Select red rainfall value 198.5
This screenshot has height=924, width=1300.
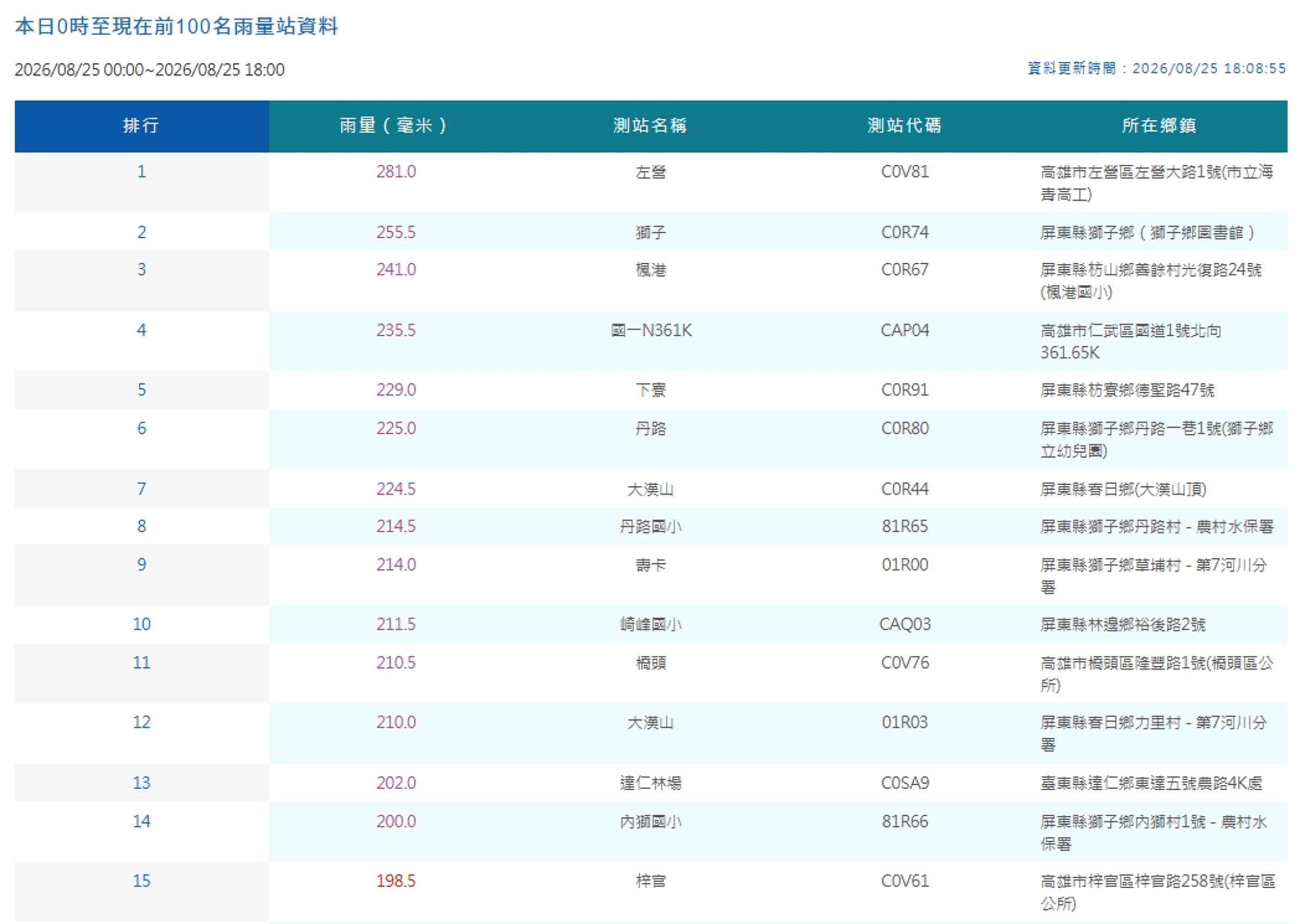click(396, 881)
